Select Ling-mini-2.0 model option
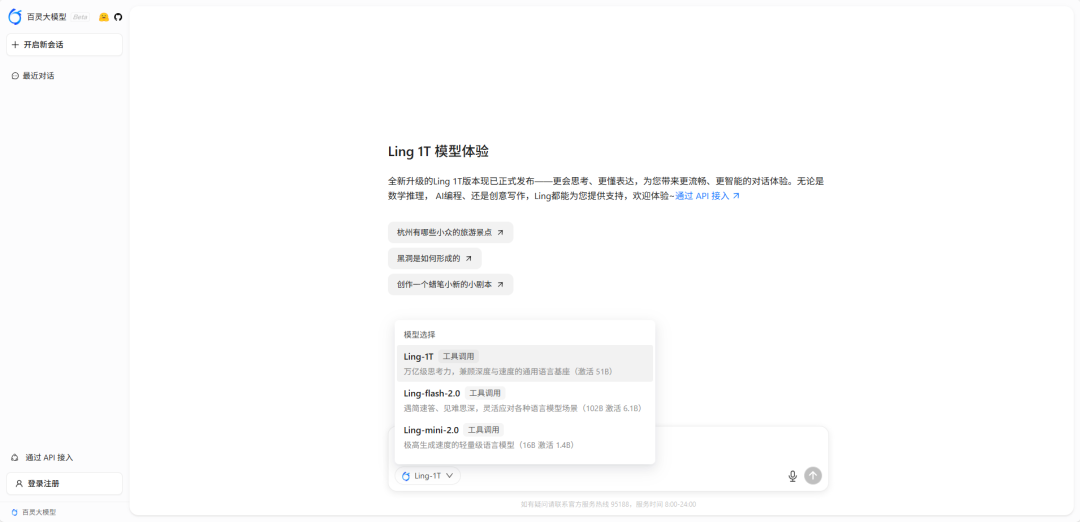This screenshot has height=522, width=1080. (525, 437)
